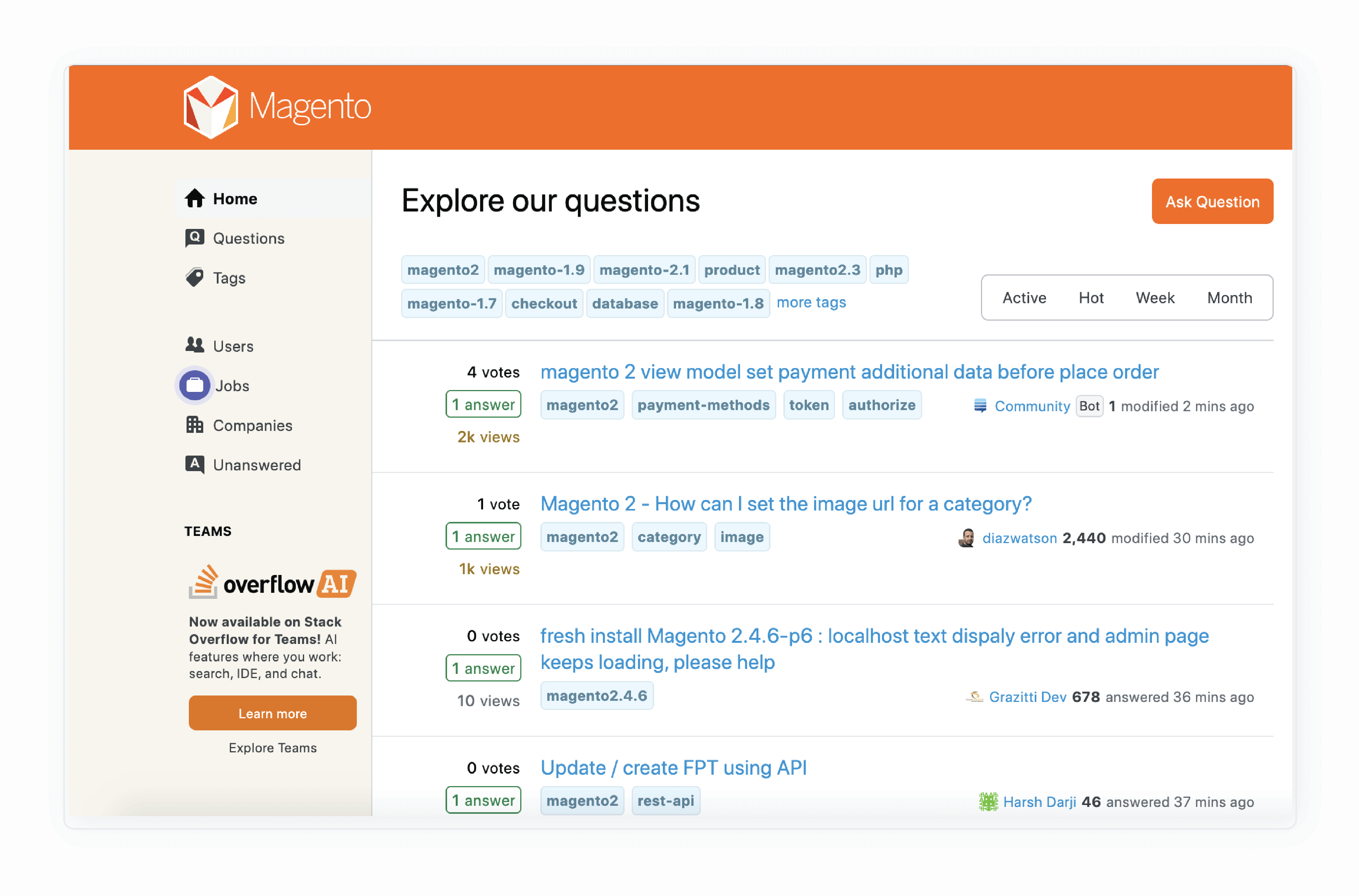The image size is (1359, 896).
Task: Select the Month filter tab
Action: tap(1229, 298)
